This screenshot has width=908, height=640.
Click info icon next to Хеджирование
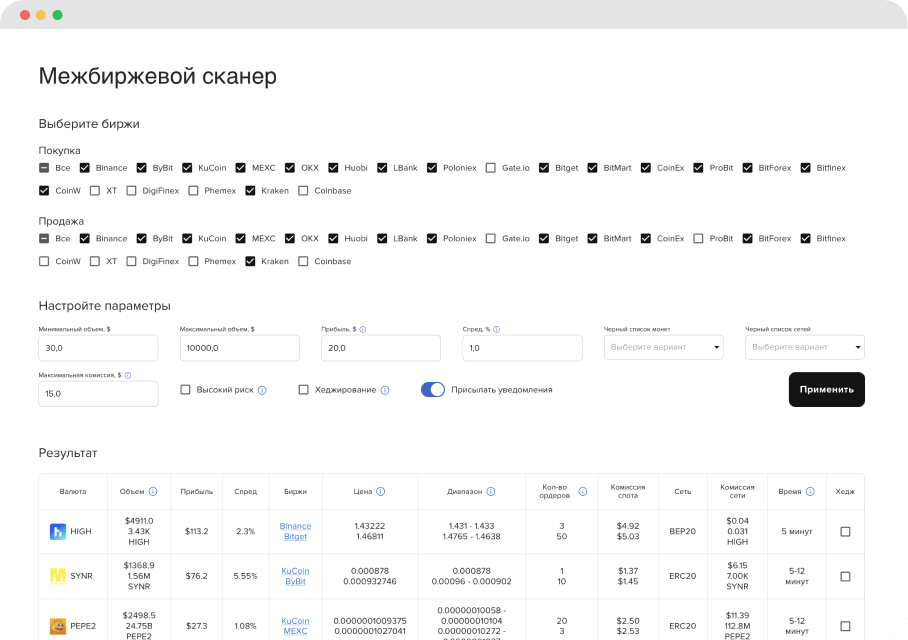coord(385,390)
